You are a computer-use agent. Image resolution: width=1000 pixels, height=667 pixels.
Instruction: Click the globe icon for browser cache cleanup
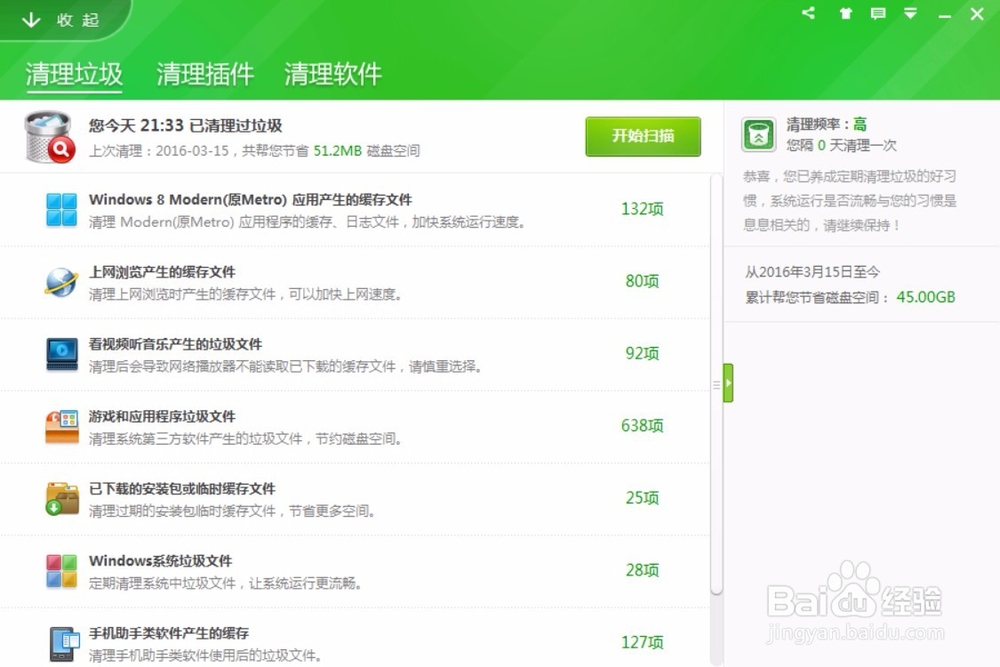pyautogui.click(x=62, y=281)
